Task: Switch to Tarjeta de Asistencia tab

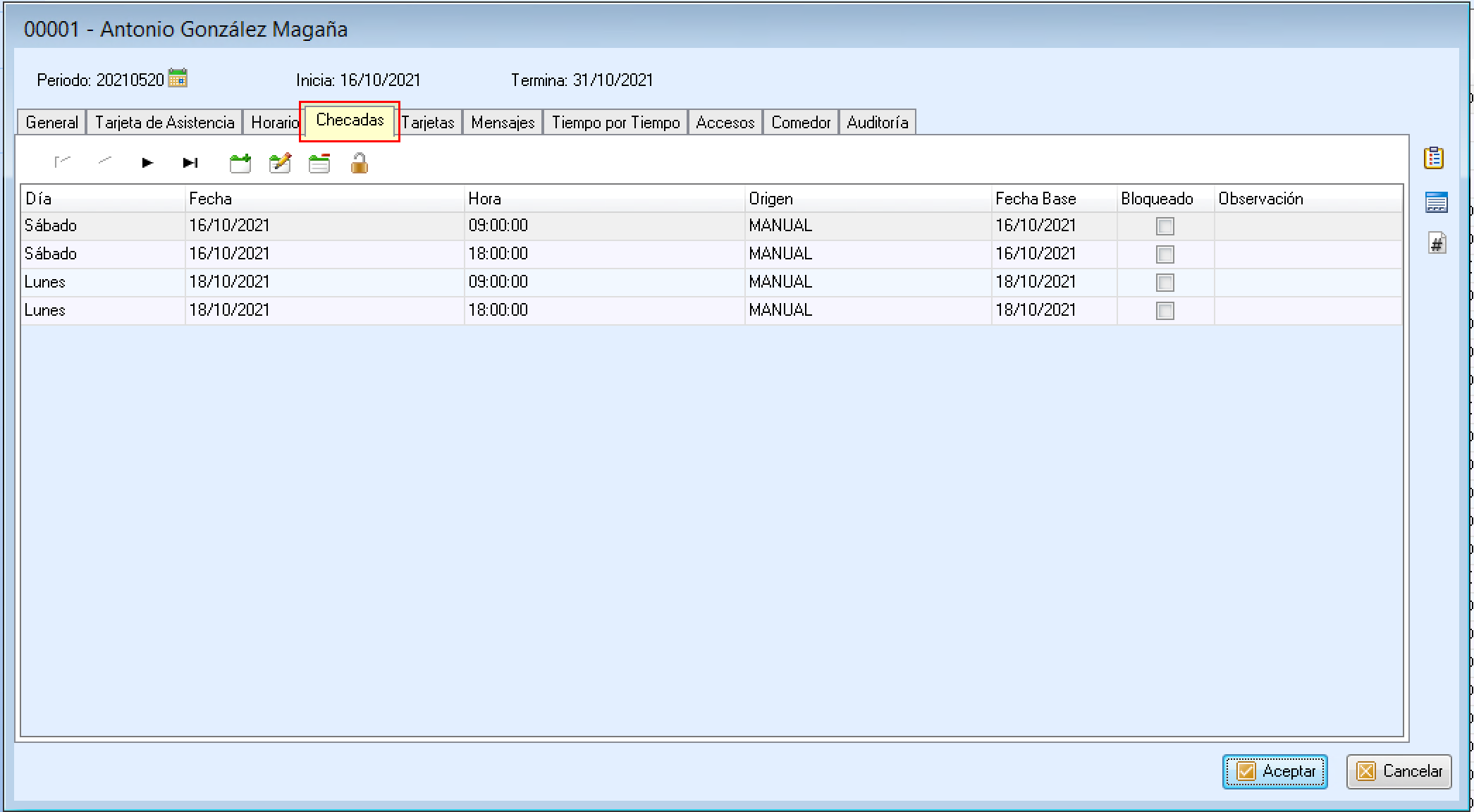Action: coord(164,123)
